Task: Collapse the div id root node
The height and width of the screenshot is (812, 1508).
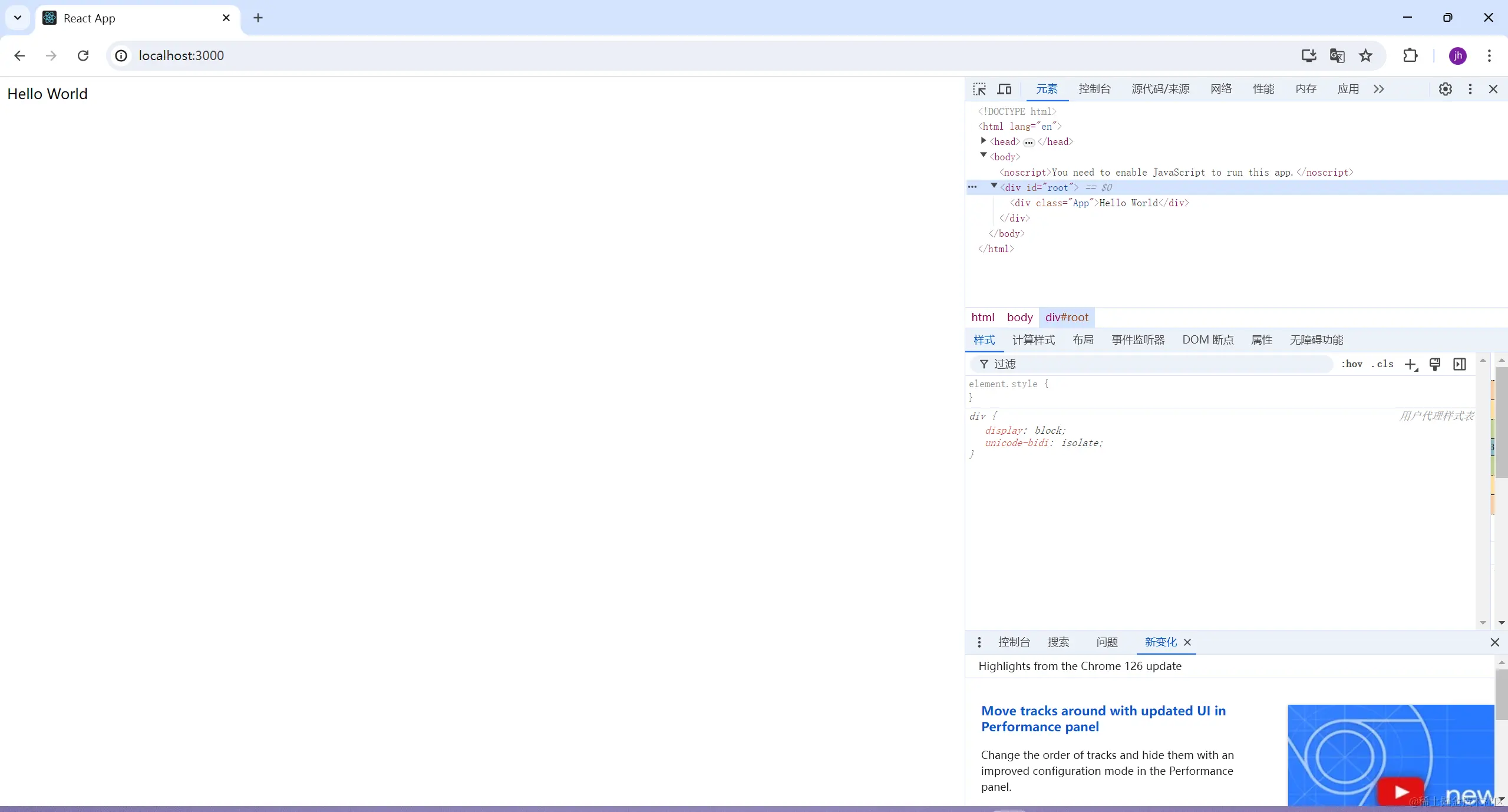Action: coord(994,186)
